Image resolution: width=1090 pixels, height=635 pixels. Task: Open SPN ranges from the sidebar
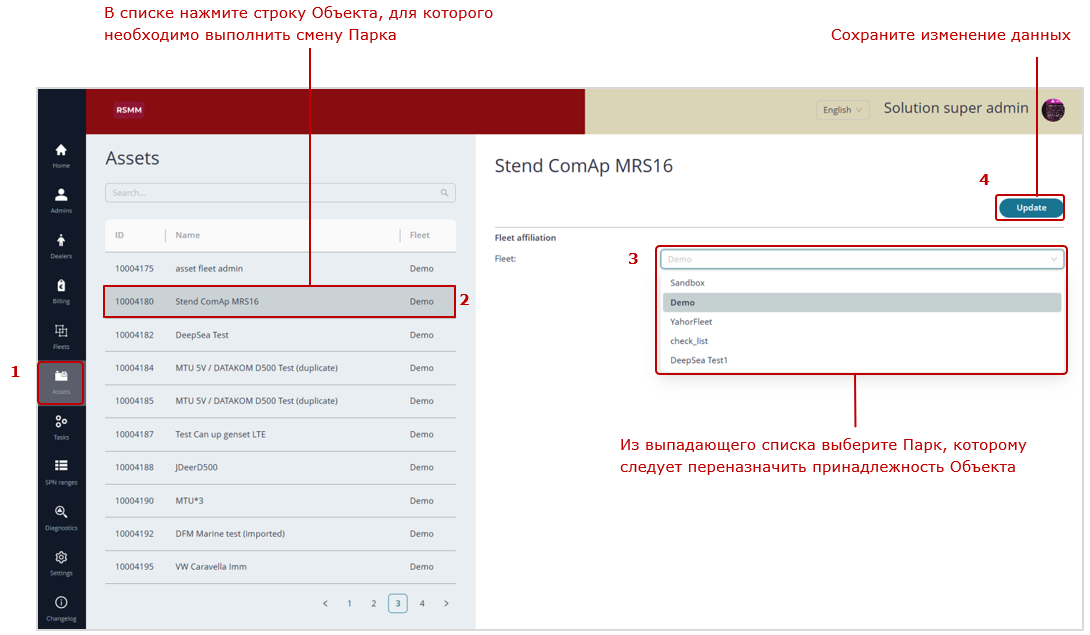tap(61, 467)
